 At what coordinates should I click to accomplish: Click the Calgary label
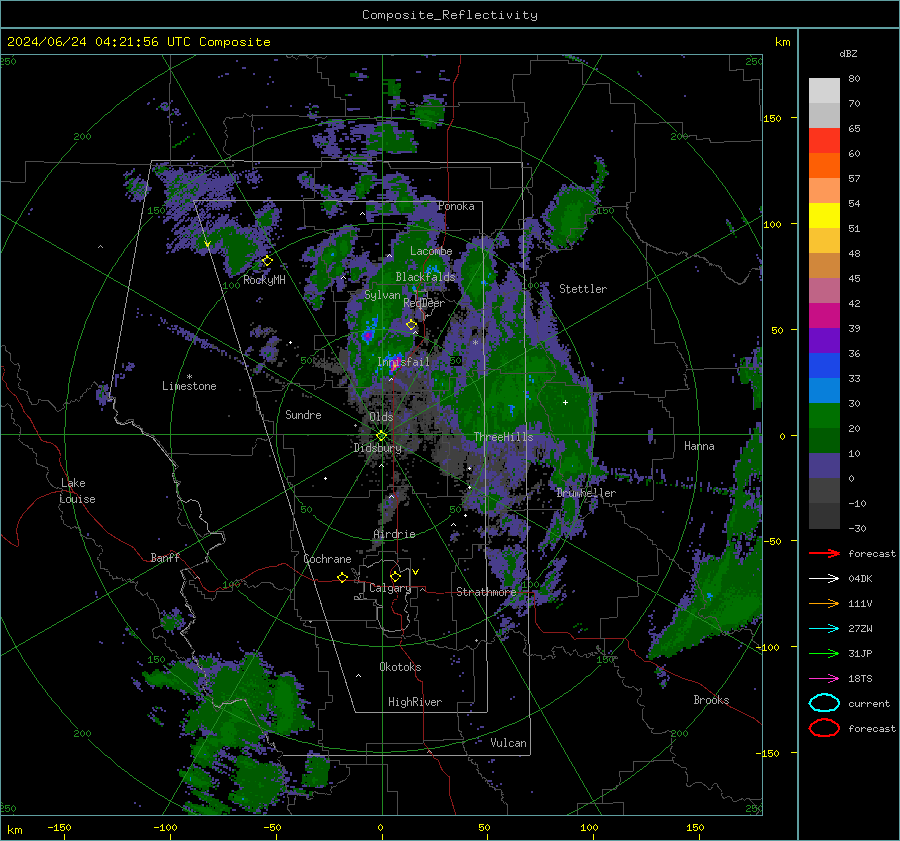tap(390, 588)
